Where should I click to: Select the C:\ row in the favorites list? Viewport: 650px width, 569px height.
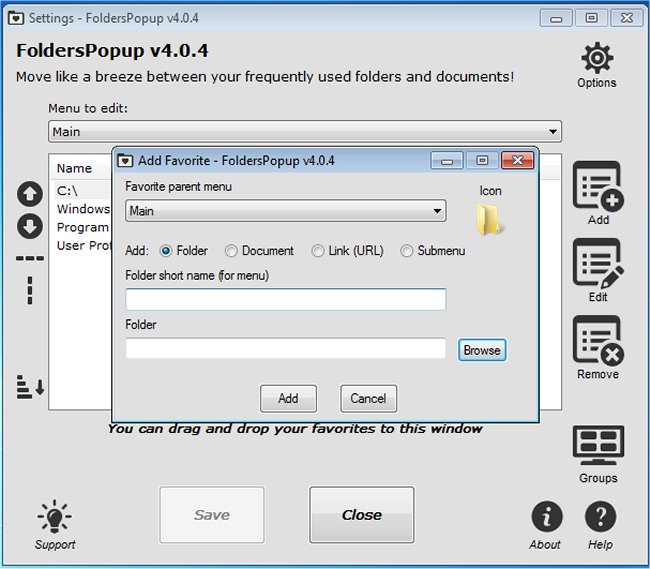[82, 191]
